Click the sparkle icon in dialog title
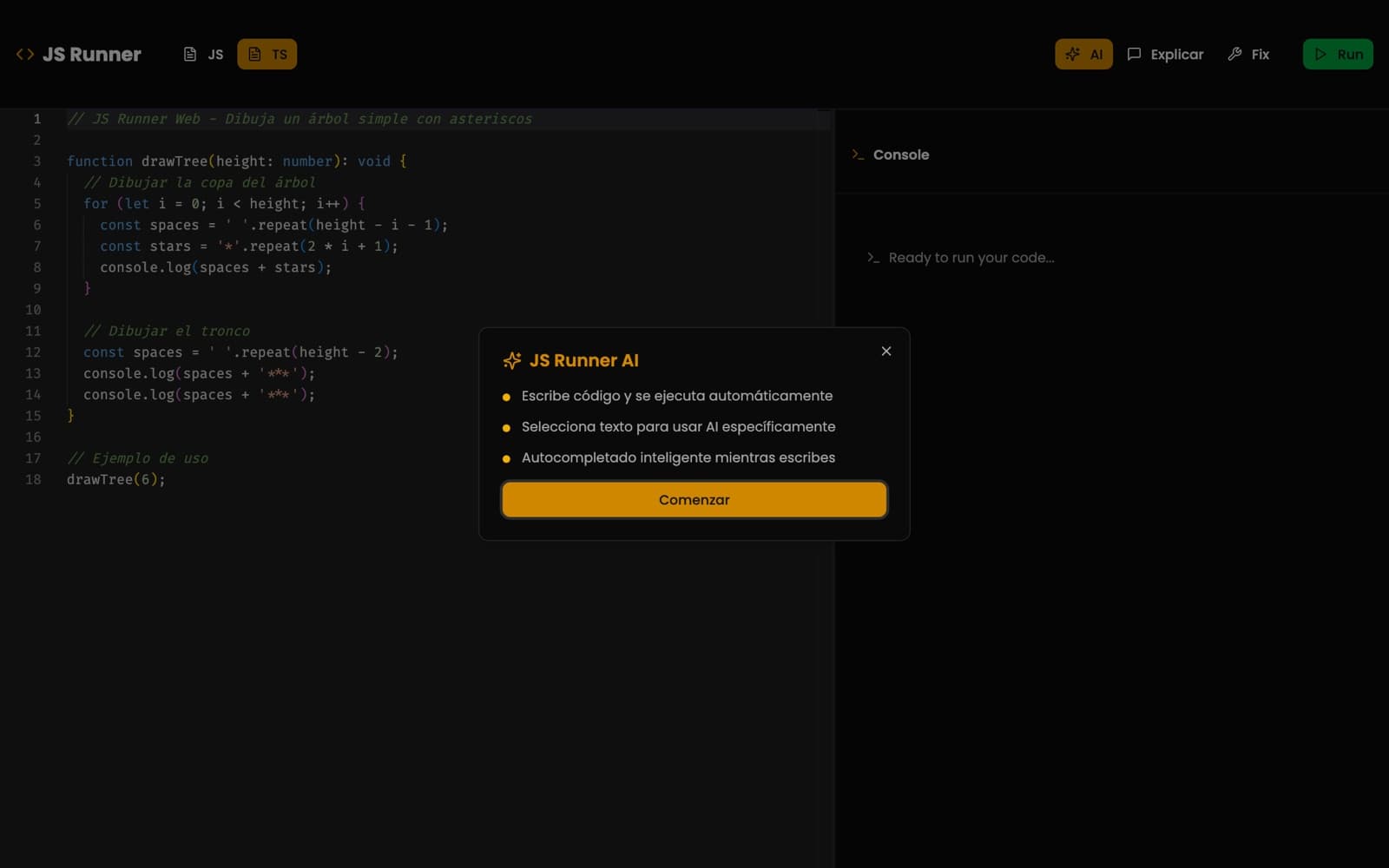 coord(512,360)
